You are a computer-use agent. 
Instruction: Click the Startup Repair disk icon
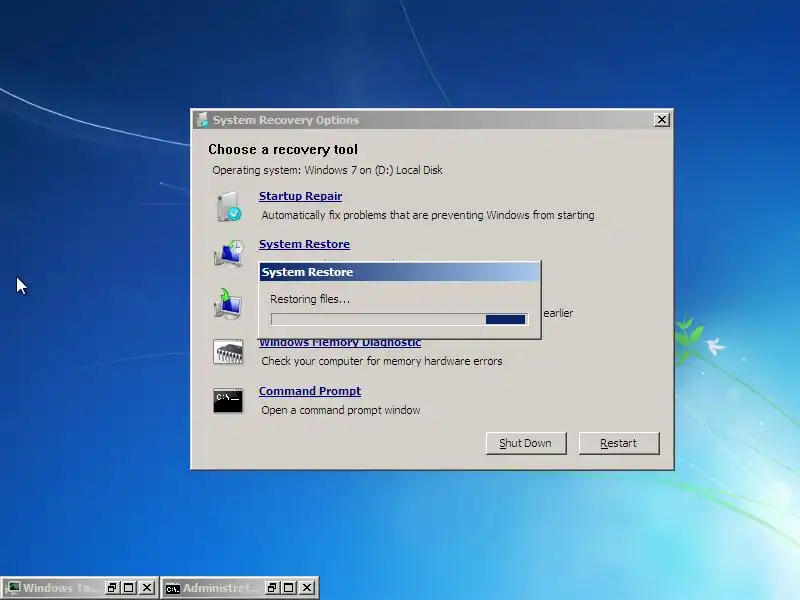pos(229,206)
